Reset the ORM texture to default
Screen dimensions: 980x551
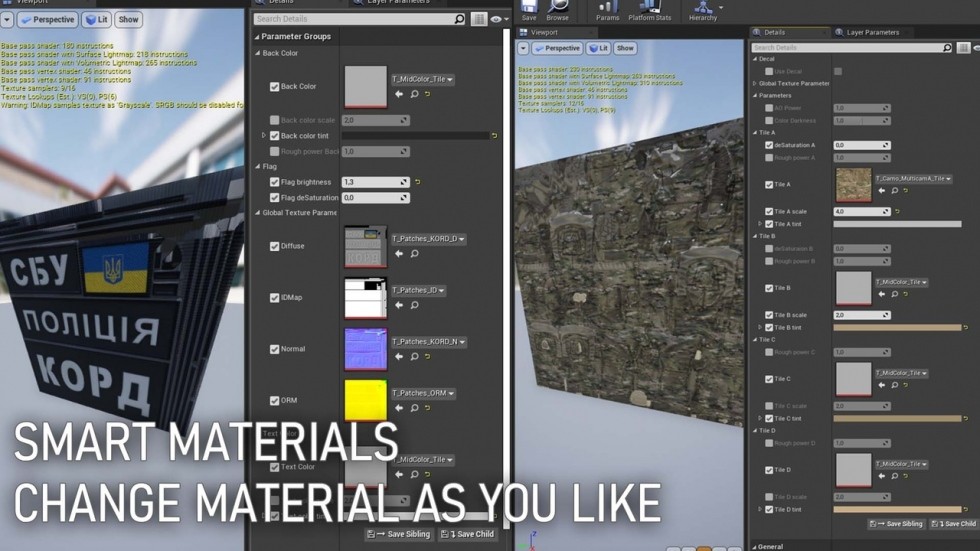coord(428,408)
